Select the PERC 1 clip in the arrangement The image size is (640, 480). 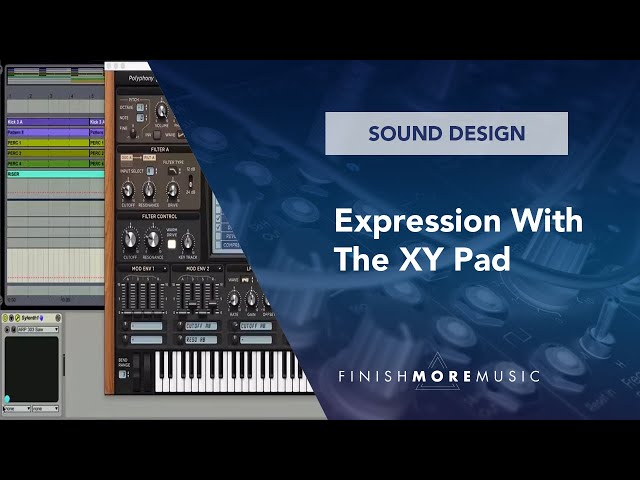48,143
